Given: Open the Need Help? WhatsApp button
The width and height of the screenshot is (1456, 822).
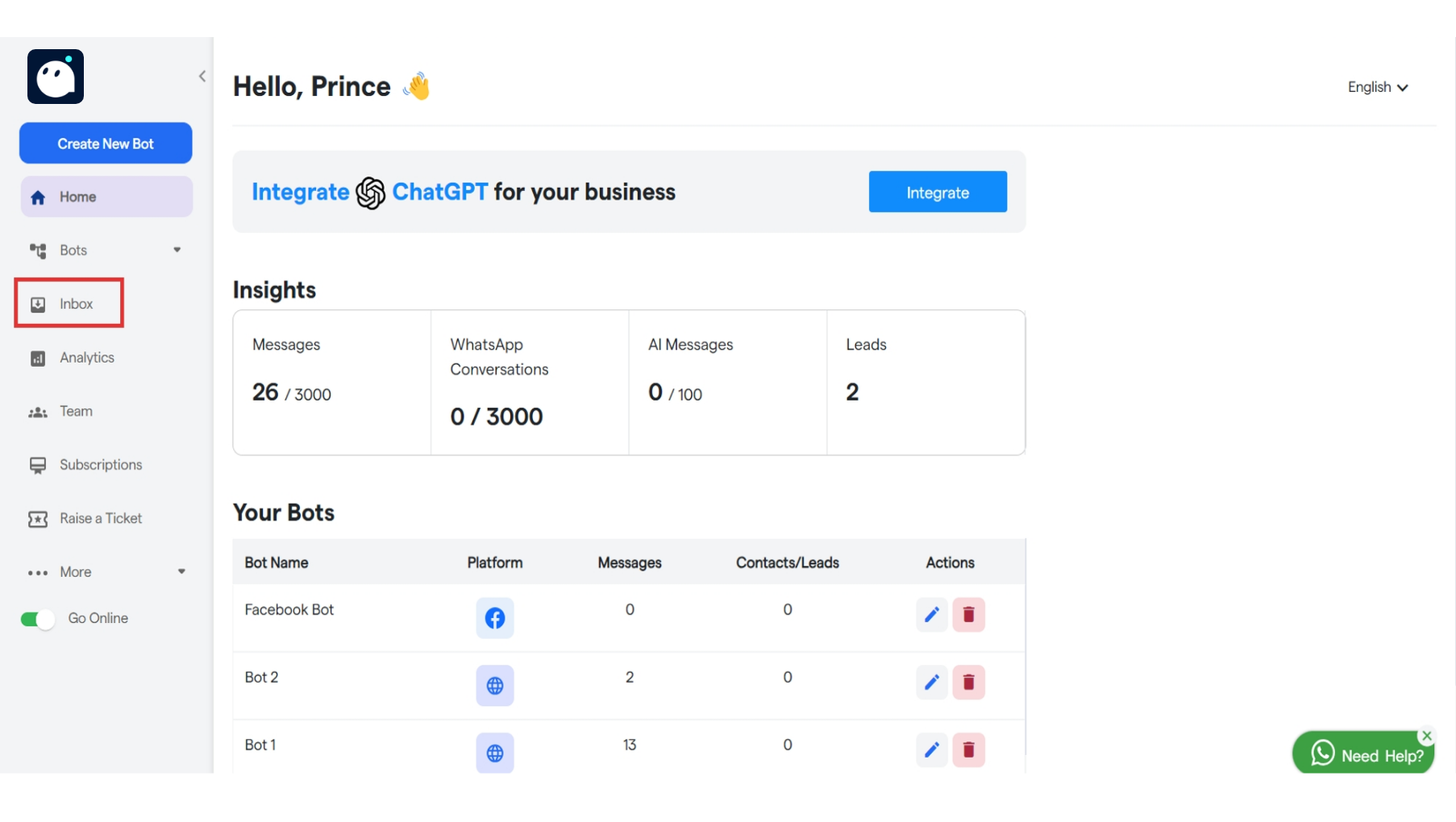Looking at the screenshot, I should [1363, 752].
